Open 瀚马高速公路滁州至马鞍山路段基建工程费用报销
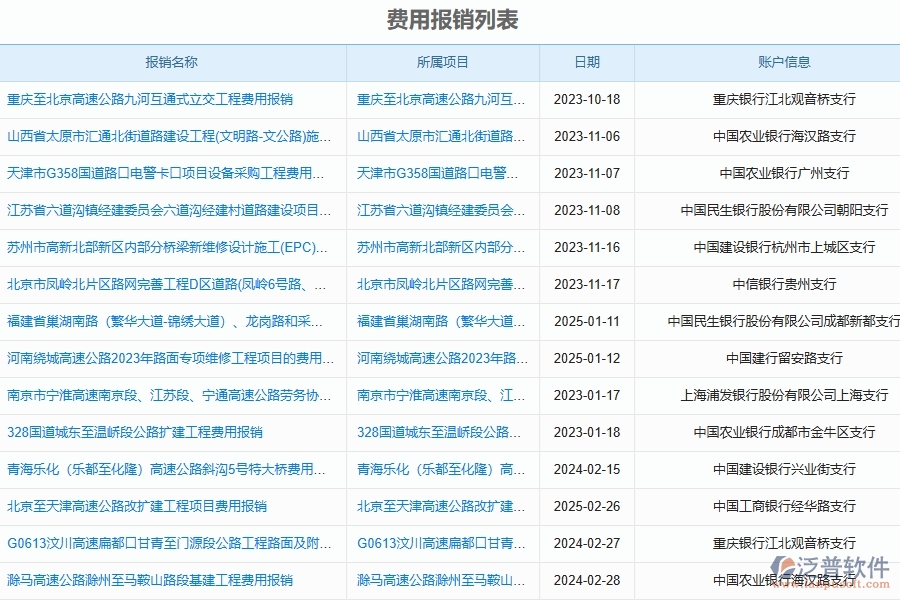The width and height of the screenshot is (900, 600). pos(150,580)
